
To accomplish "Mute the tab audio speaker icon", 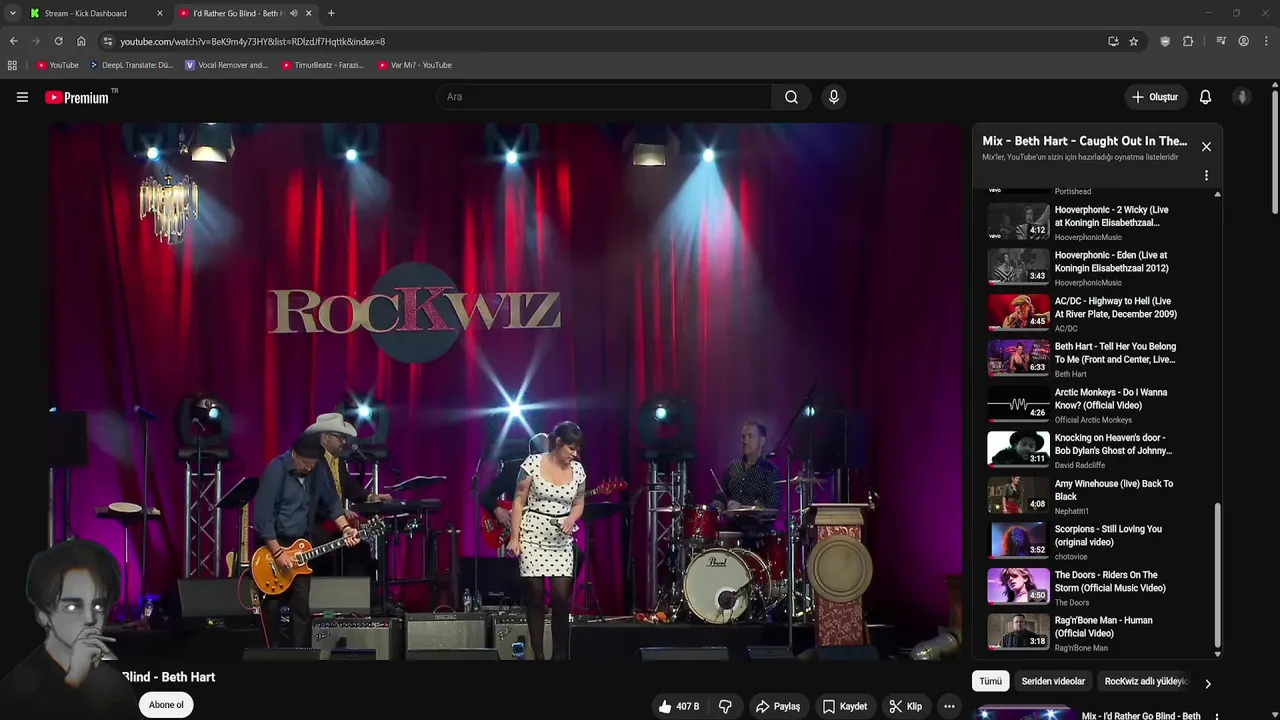I will [294, 13].
